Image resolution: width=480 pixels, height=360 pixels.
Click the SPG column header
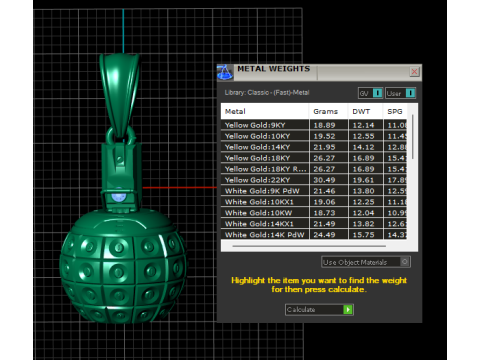395,111
